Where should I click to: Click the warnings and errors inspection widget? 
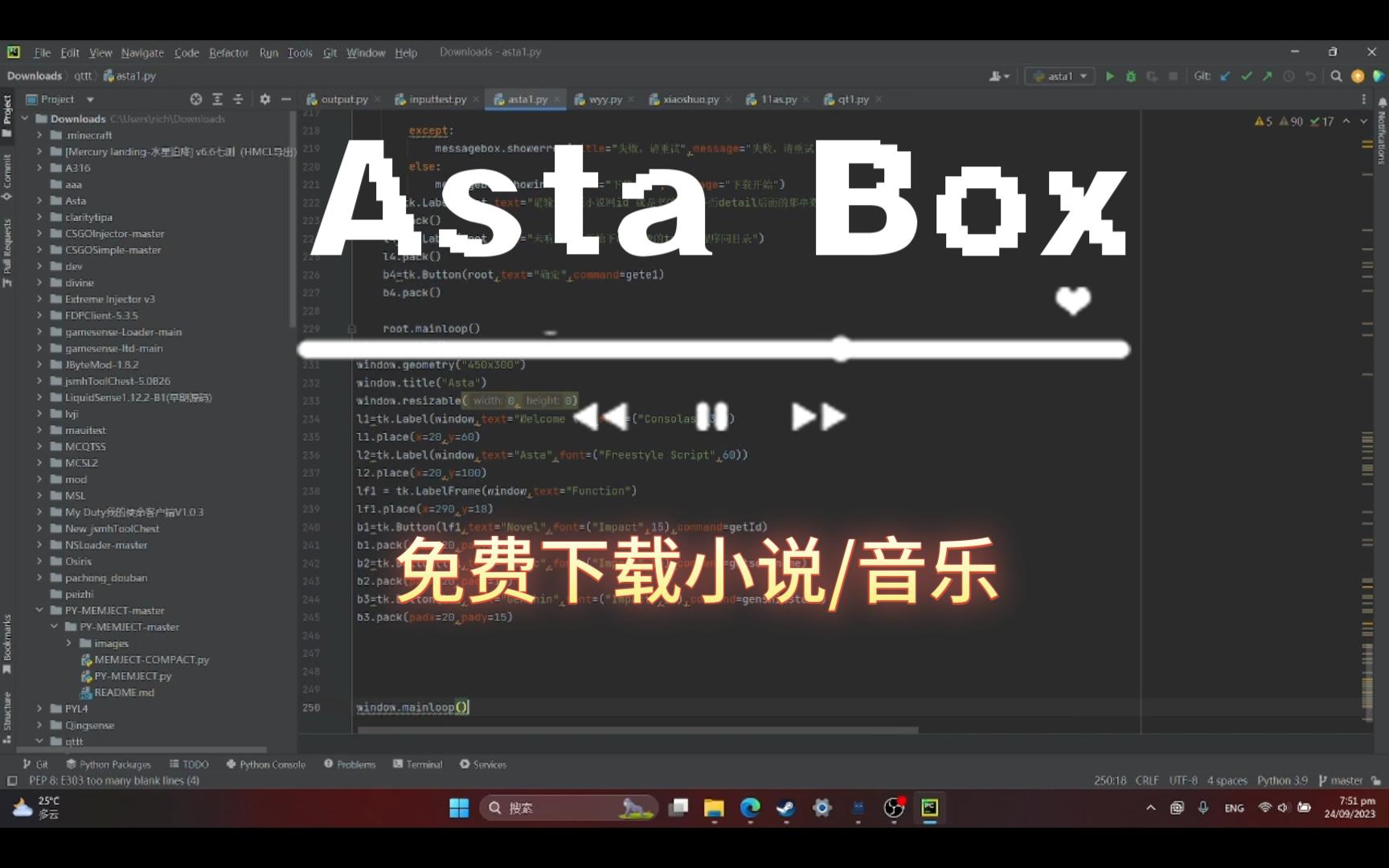[1294, 121]
